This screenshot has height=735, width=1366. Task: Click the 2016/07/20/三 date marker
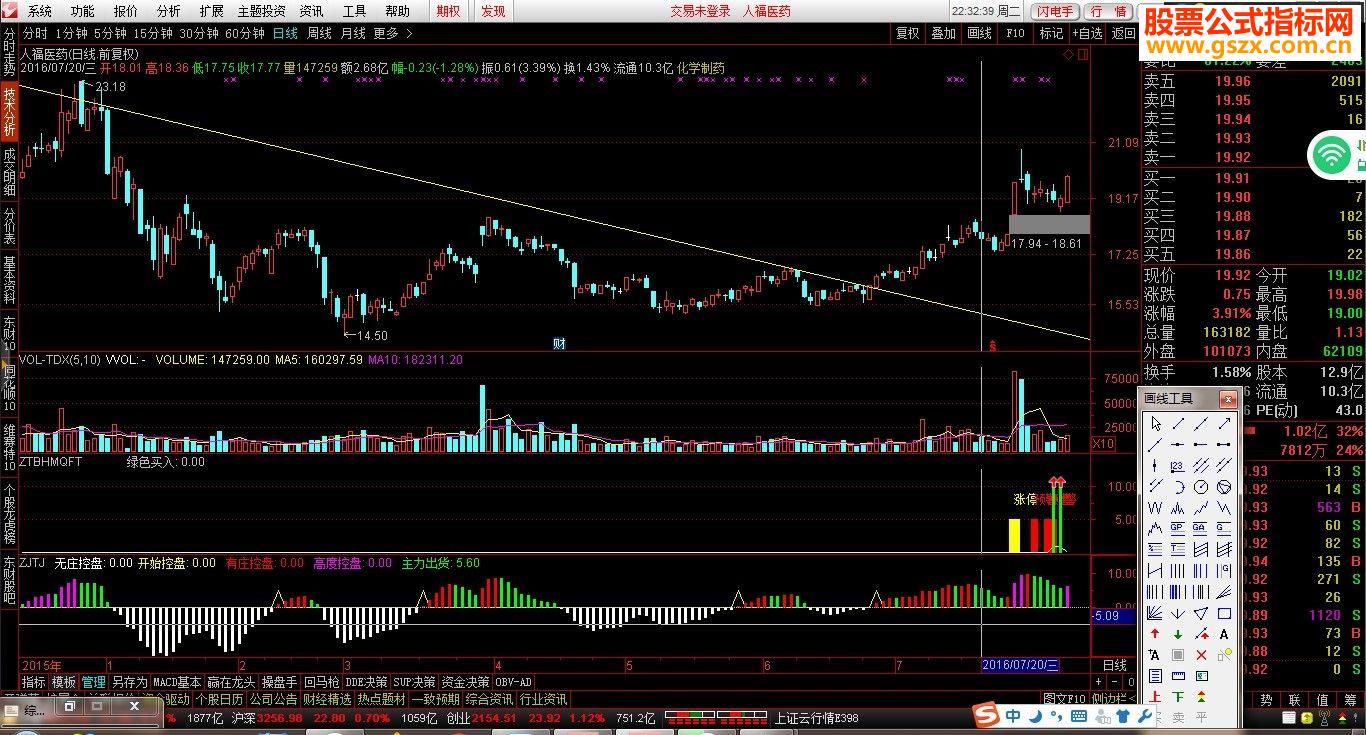pyautogui.click(x=1020, y=665)
